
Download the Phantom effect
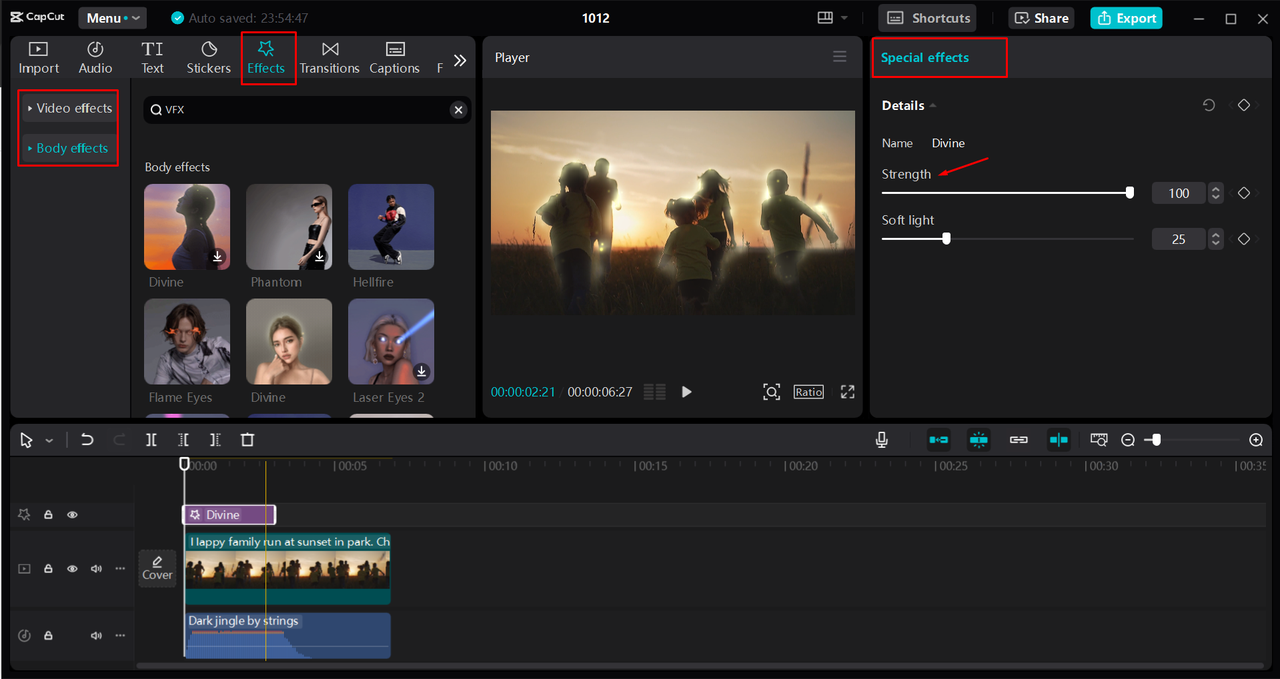[x=319, y=256]
